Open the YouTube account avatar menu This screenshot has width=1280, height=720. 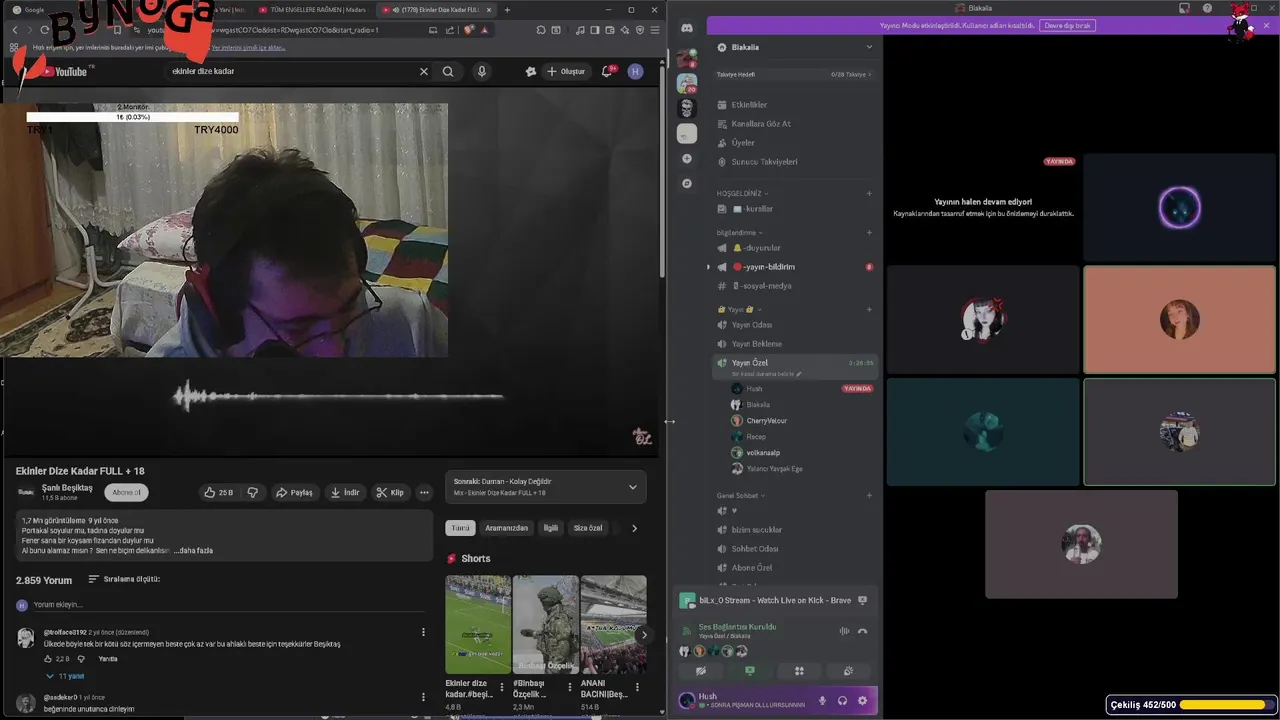tap(635, 71)
